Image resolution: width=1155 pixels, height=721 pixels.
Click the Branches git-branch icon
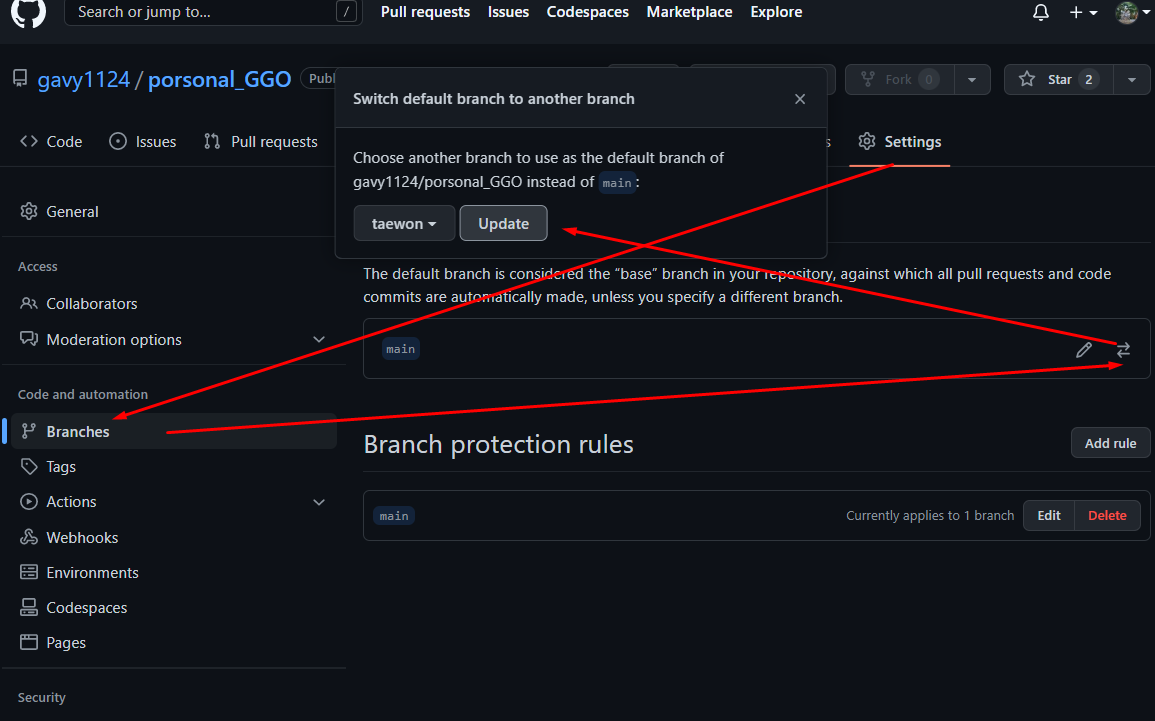point(29,432)
